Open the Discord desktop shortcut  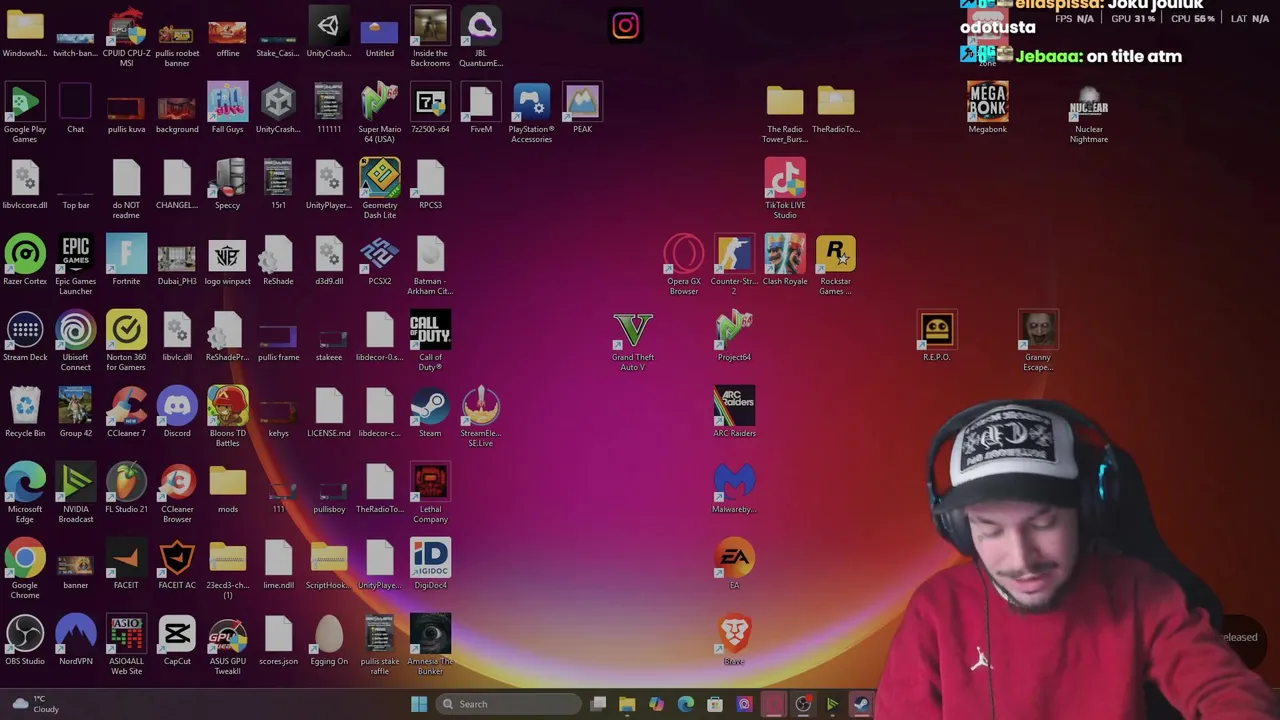(x=177, y=412)
